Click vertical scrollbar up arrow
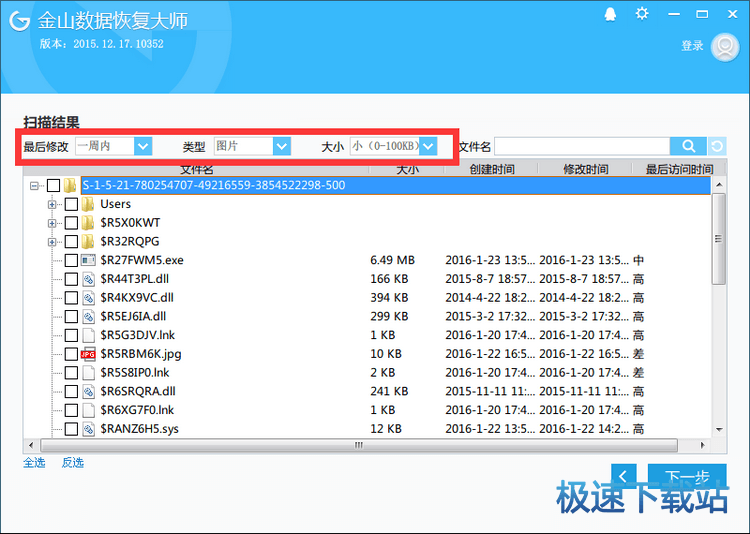The height and width of the screenshot is (534, 750). 719,185
